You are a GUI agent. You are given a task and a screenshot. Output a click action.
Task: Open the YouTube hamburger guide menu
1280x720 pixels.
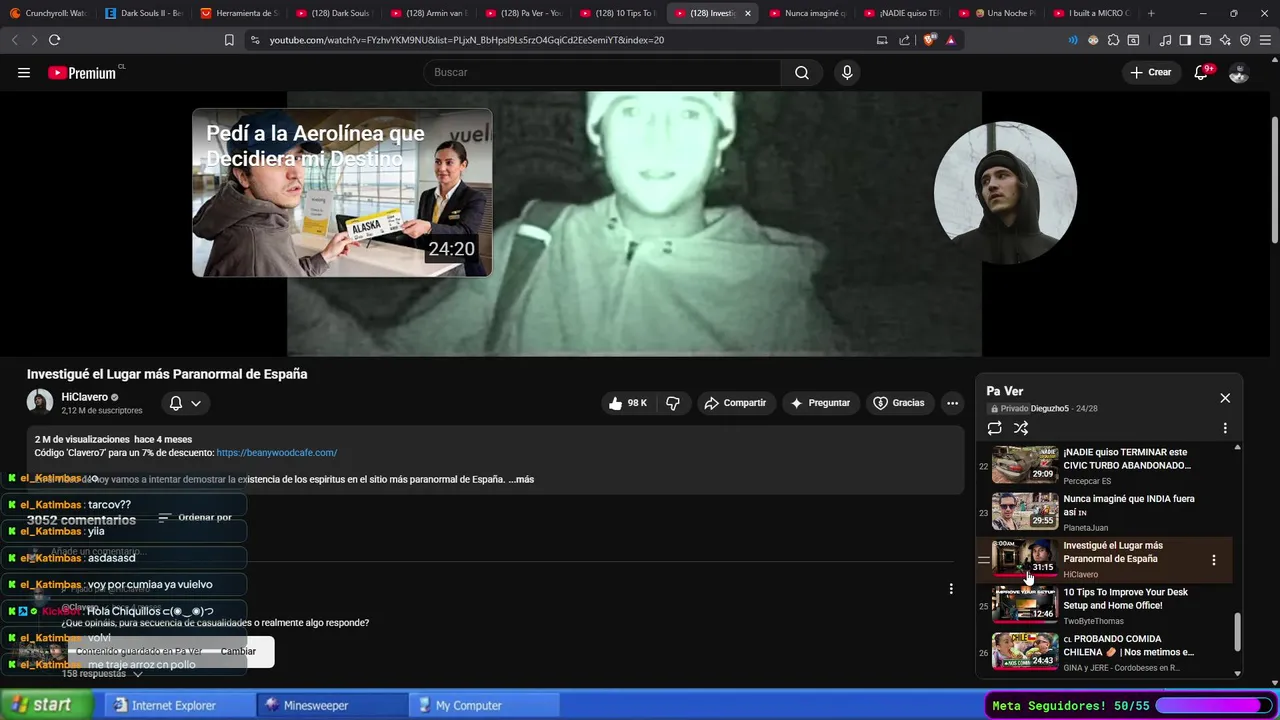point(24,72)
